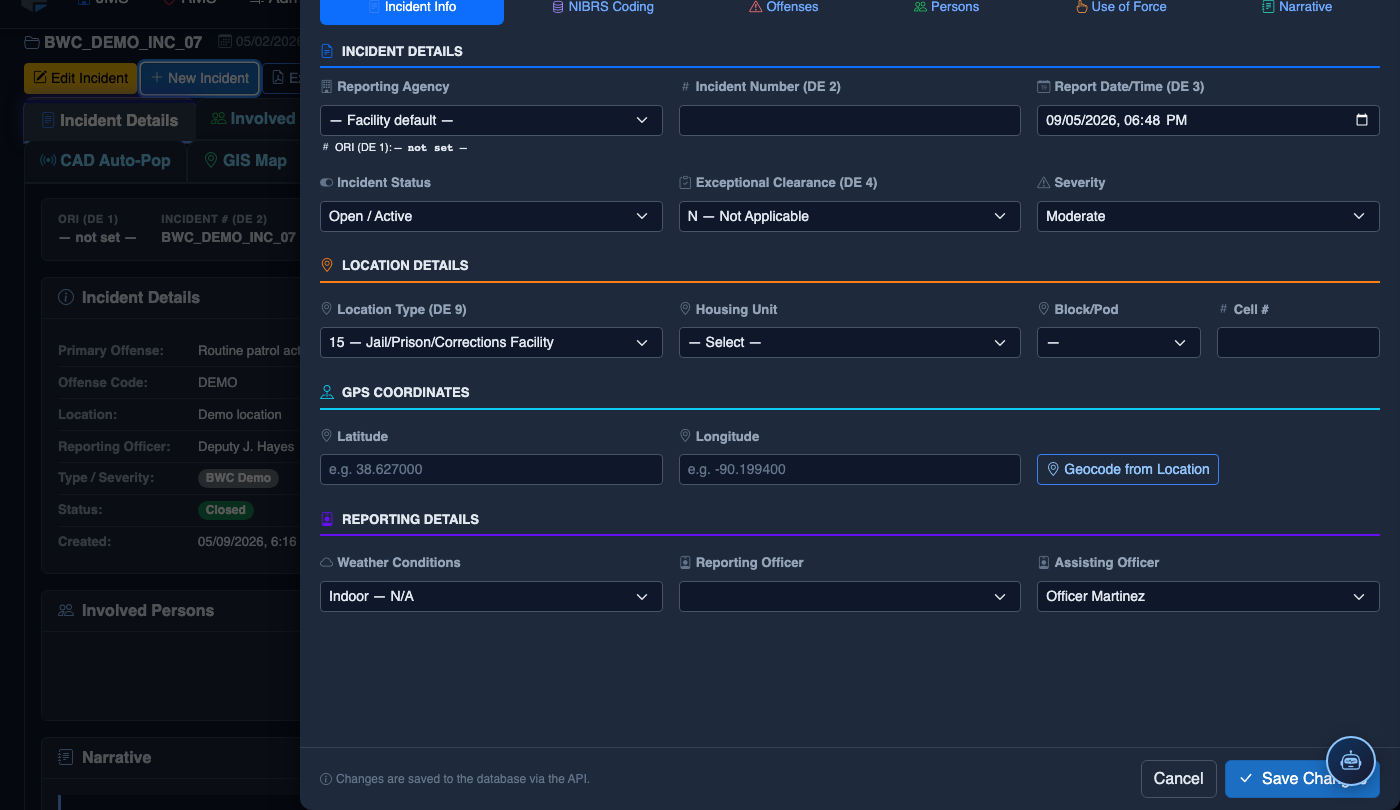Open the GIS Map tab

point(245,161)
